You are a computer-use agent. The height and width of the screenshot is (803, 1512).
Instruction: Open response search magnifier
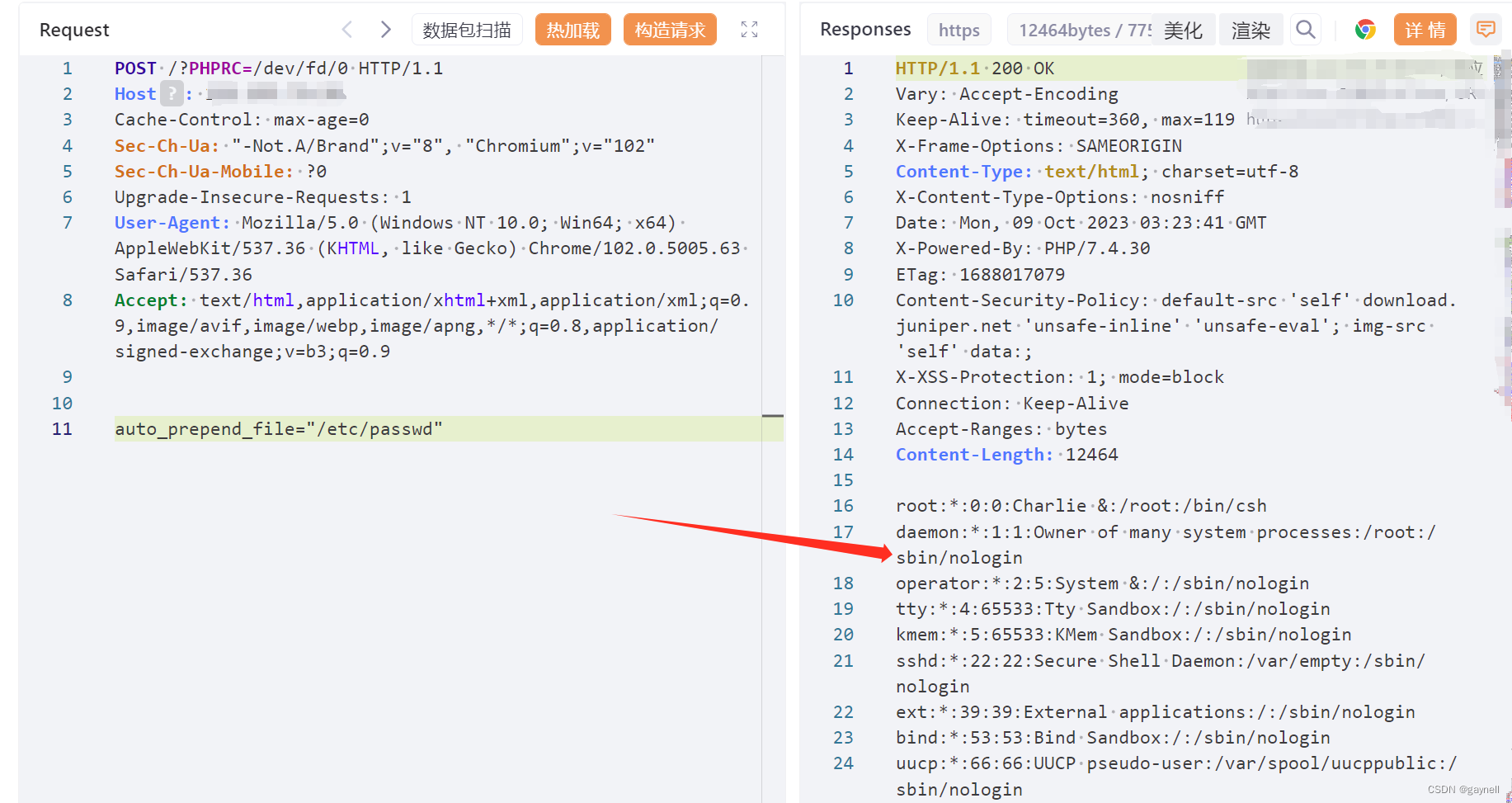(1305, 30)
